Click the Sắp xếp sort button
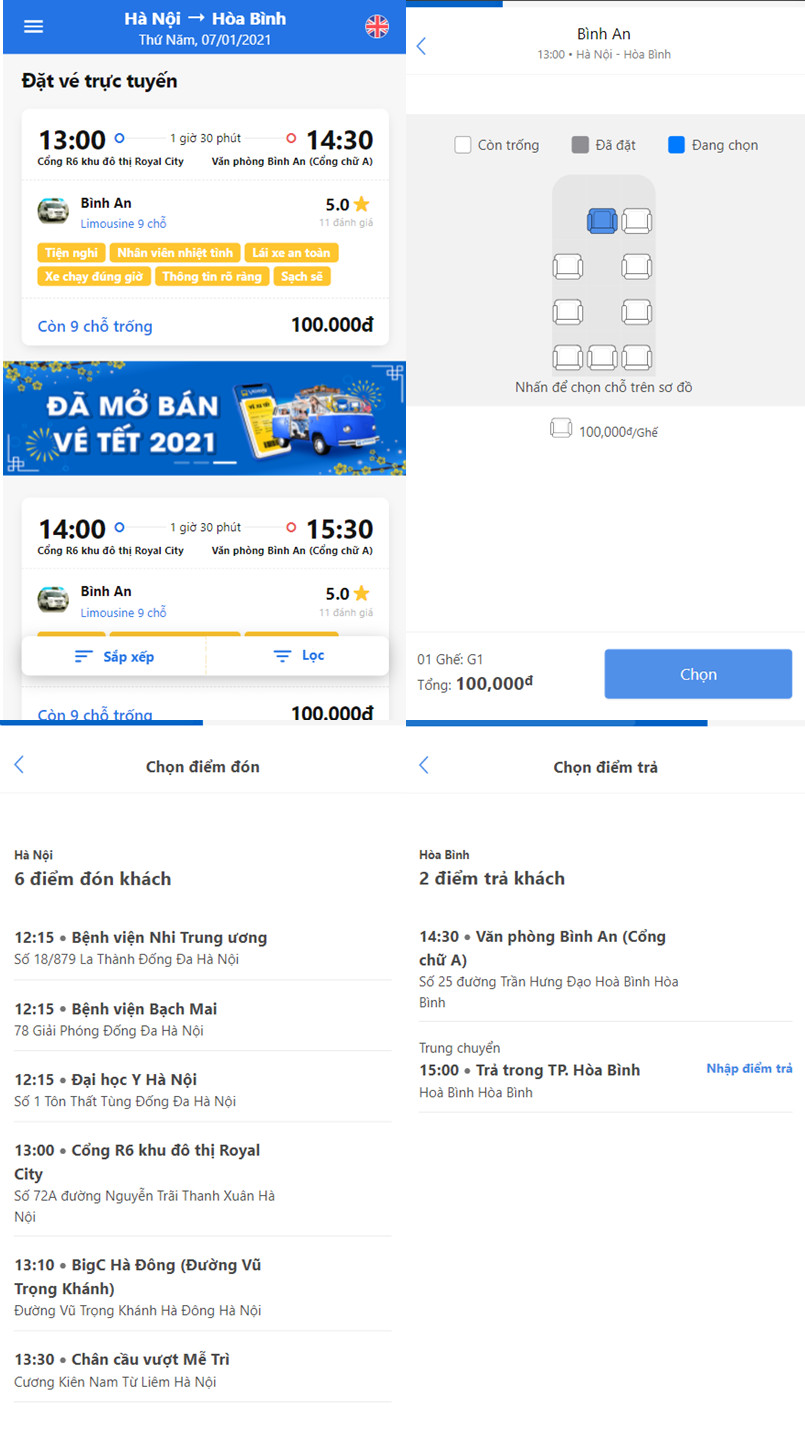The image size is (805, 1440). (x=114, y=657)
